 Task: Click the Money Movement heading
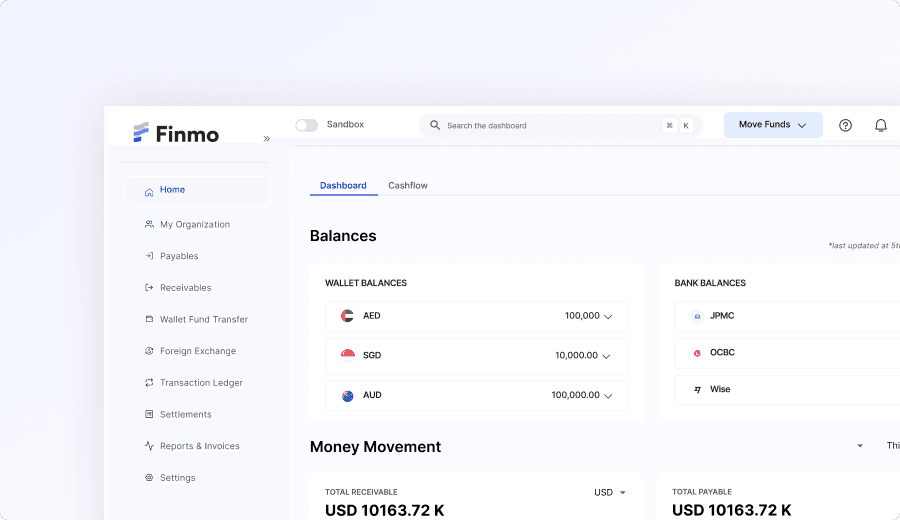(x=375, y=447)
